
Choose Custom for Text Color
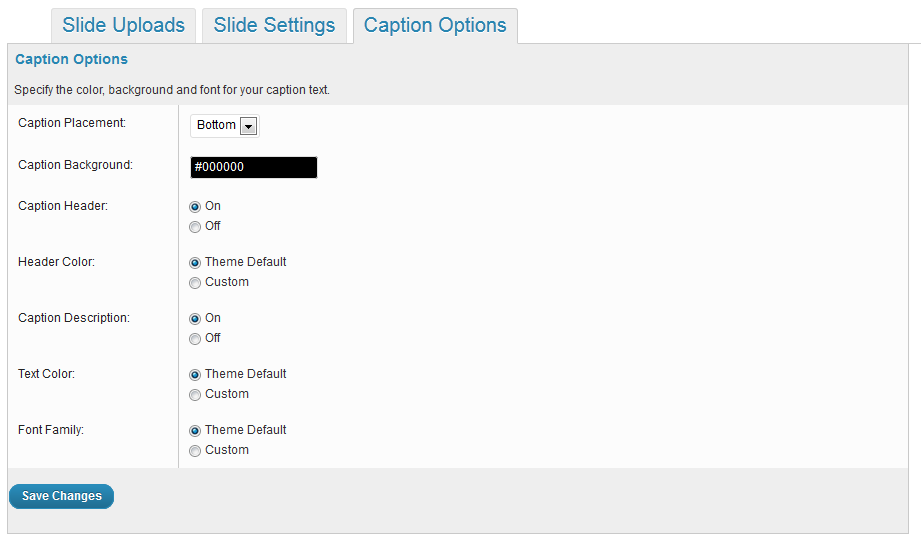click(x=195, y=395)
